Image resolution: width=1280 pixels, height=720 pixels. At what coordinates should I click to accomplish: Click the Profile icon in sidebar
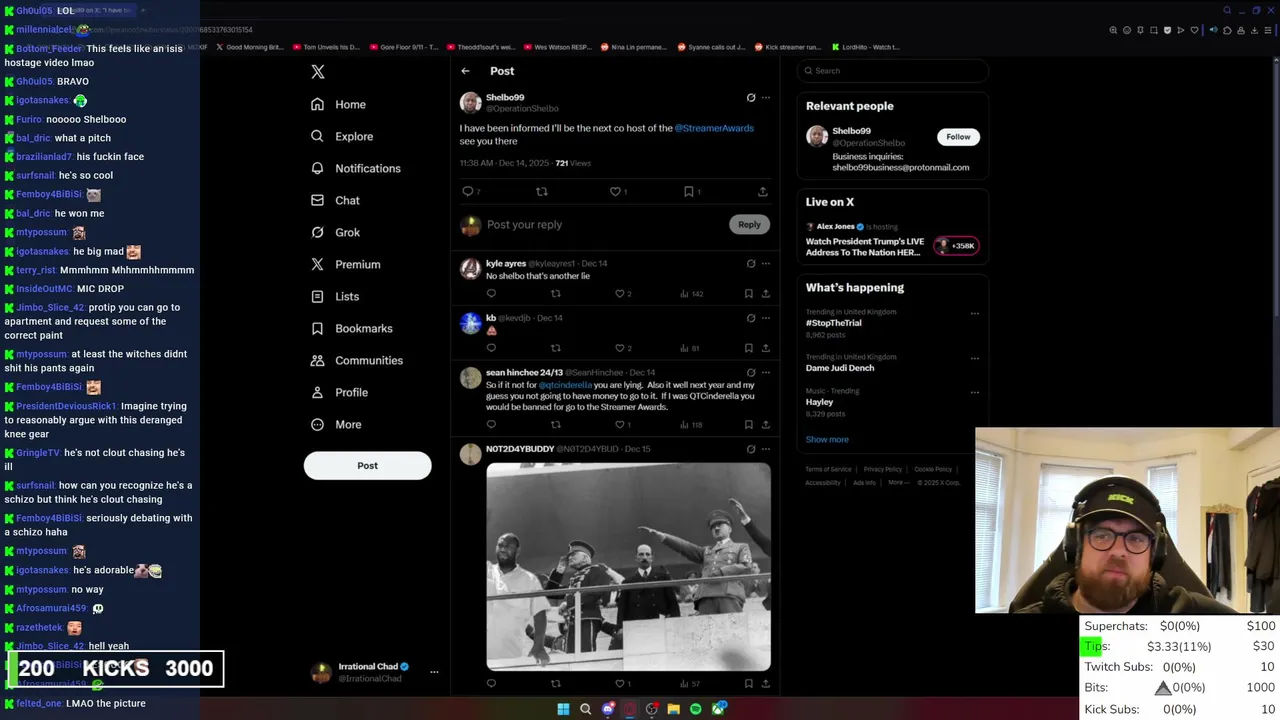(317, 392)
